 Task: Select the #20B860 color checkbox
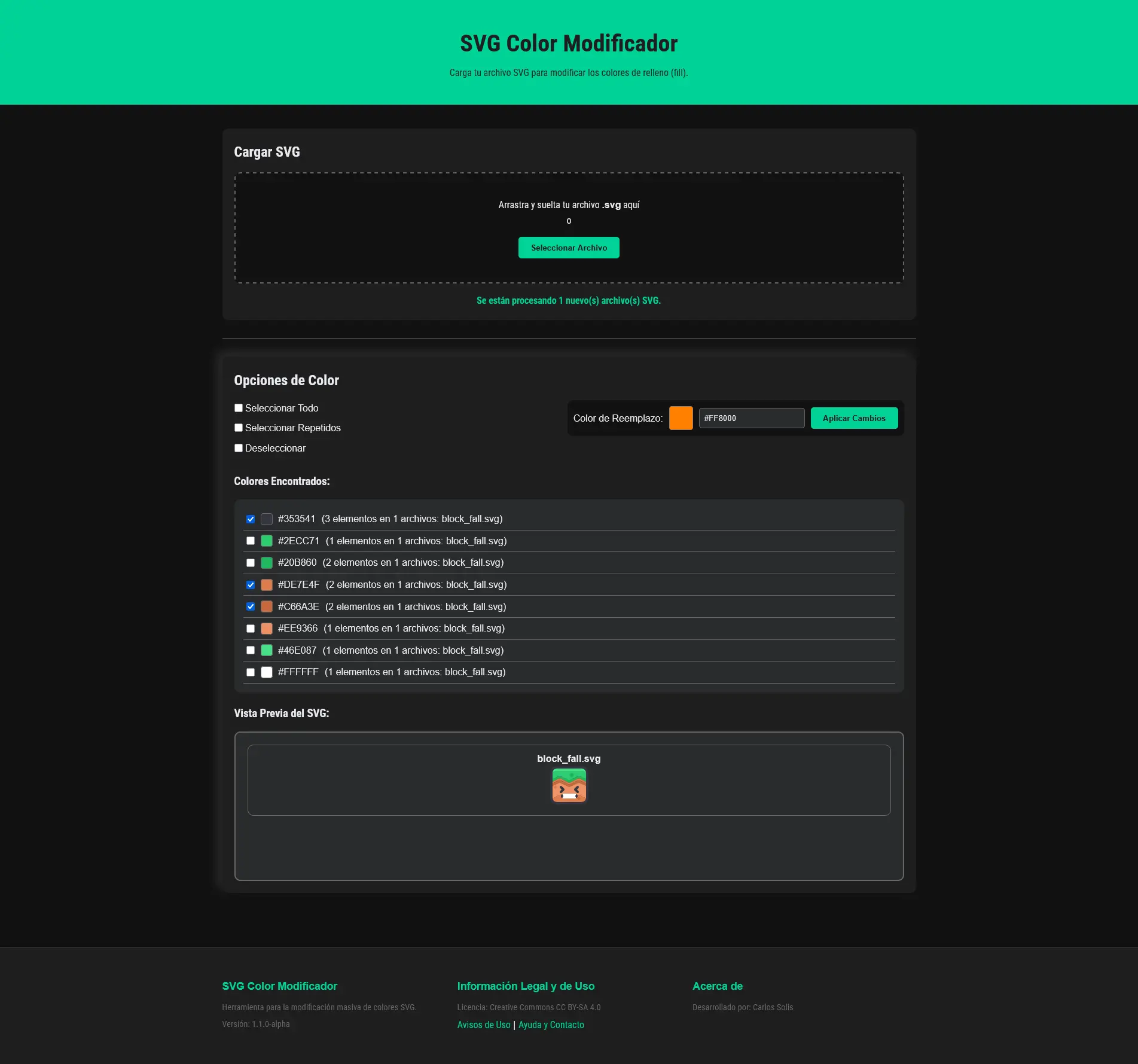pos(251,563)
